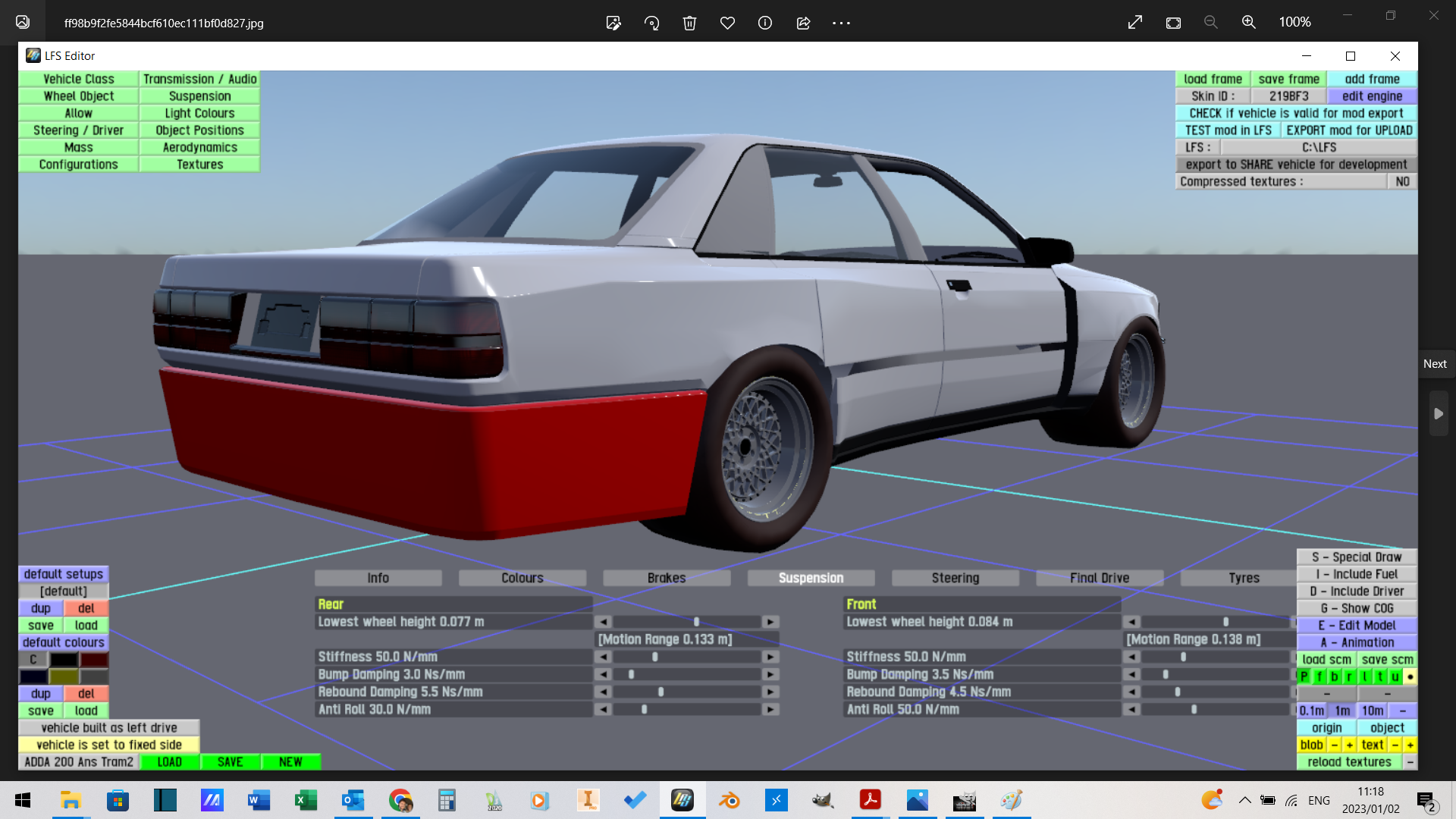Click the rotate image icon

coord(651,23)
